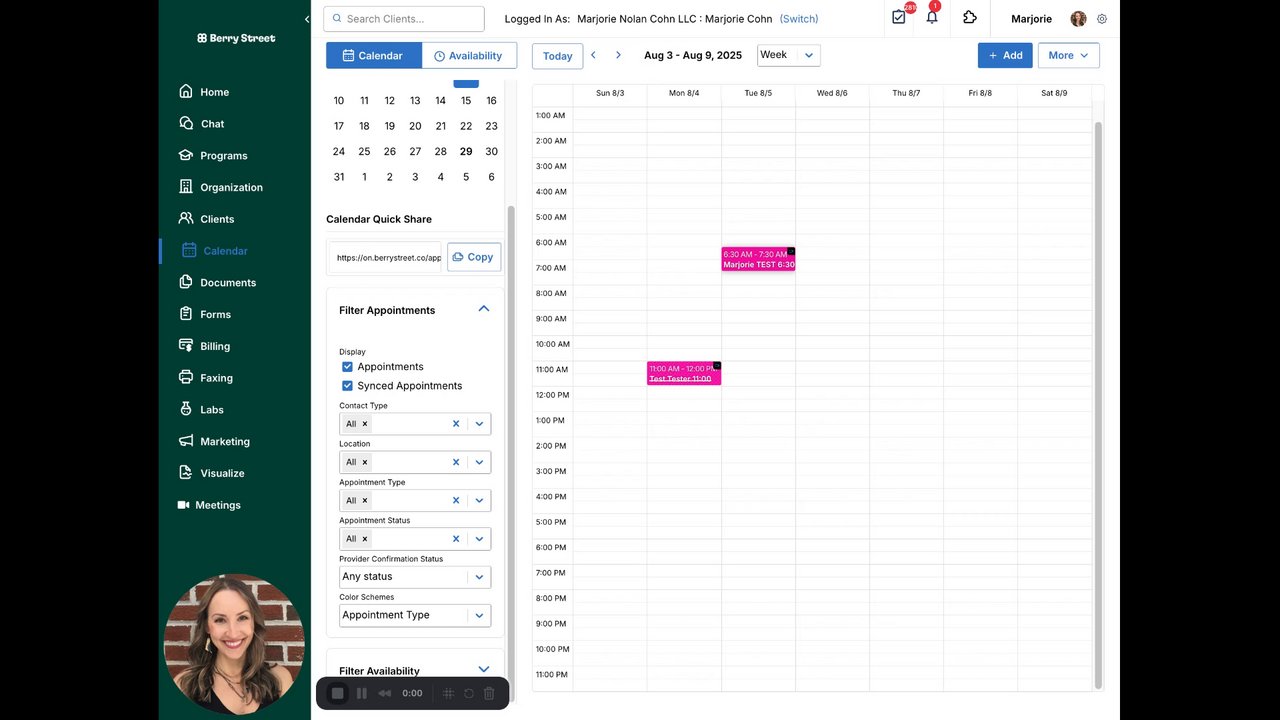Open the Contact Type dropdown arrow
The height and width of the screenshot is (720, 1280).
point(479,424)
